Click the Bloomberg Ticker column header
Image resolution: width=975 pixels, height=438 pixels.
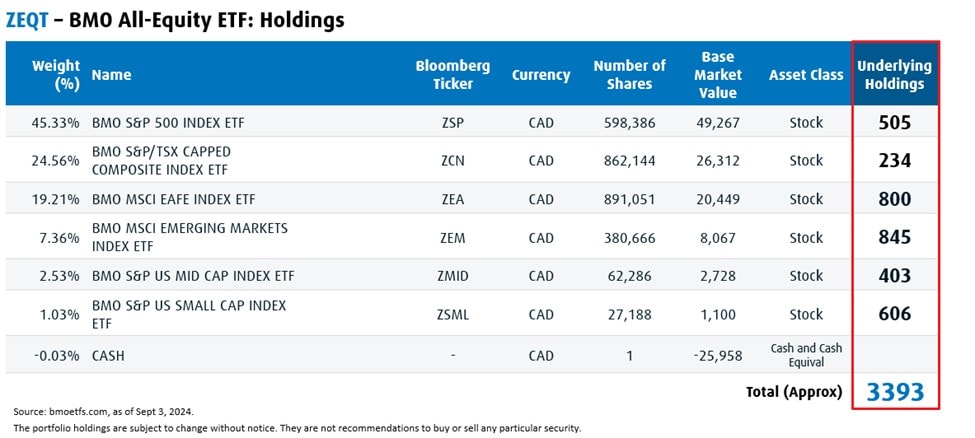[x=453, y=75]
